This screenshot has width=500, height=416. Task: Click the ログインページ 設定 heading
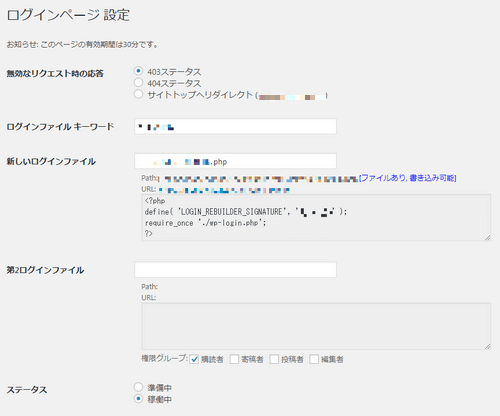[x=68, y=15]
